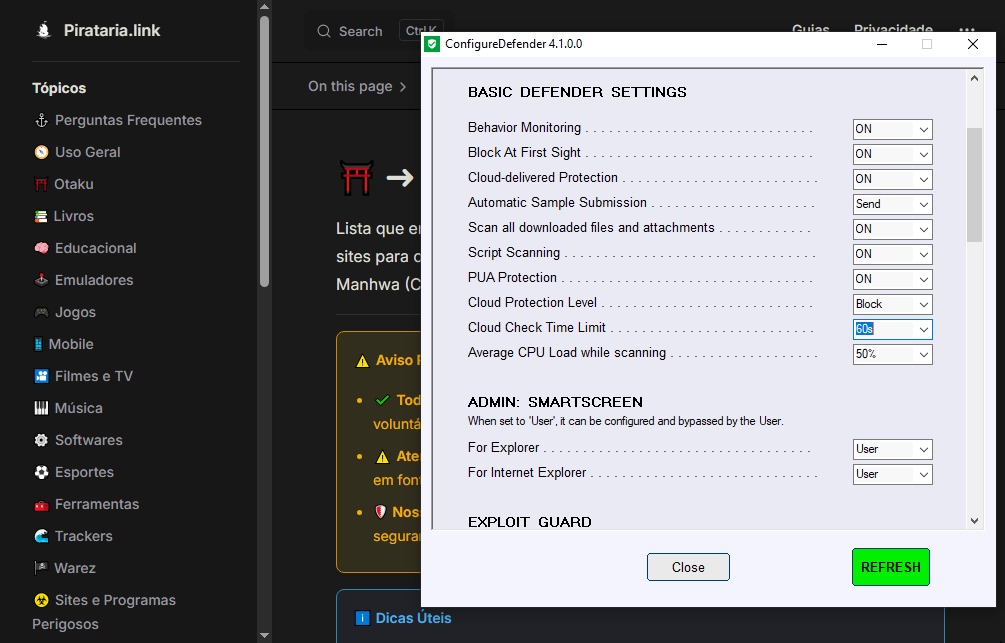Image resolution: width=1005 pixels, height=643 pixels.
Task: Click the joystick icon beside Emuladores
Action: click(x=41, y=281)
